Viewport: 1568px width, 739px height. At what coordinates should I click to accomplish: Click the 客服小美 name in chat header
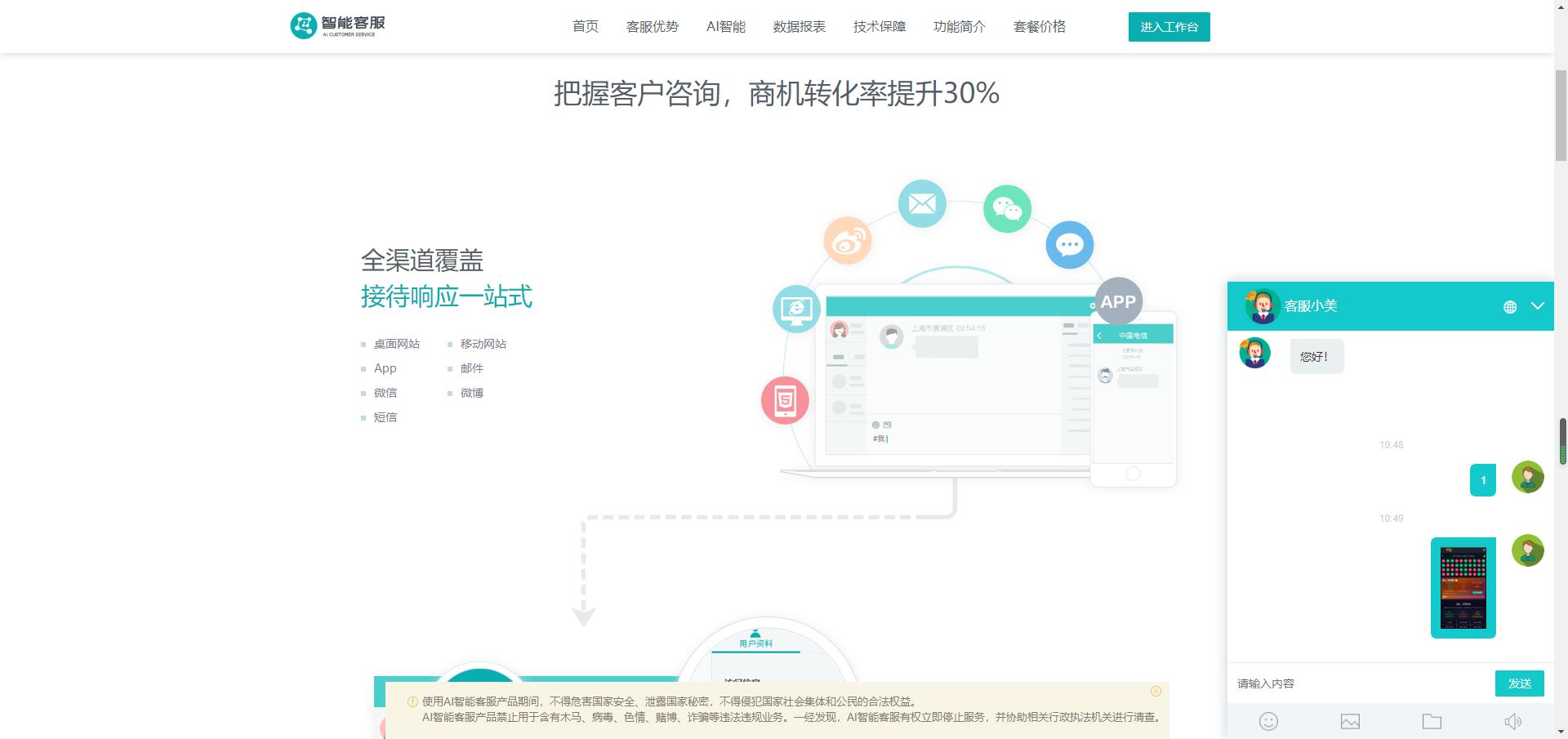pos(1311,306)
